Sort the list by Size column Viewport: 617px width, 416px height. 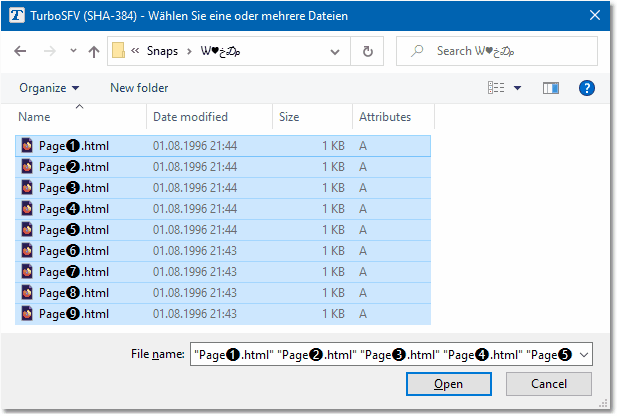pos(289,117)
